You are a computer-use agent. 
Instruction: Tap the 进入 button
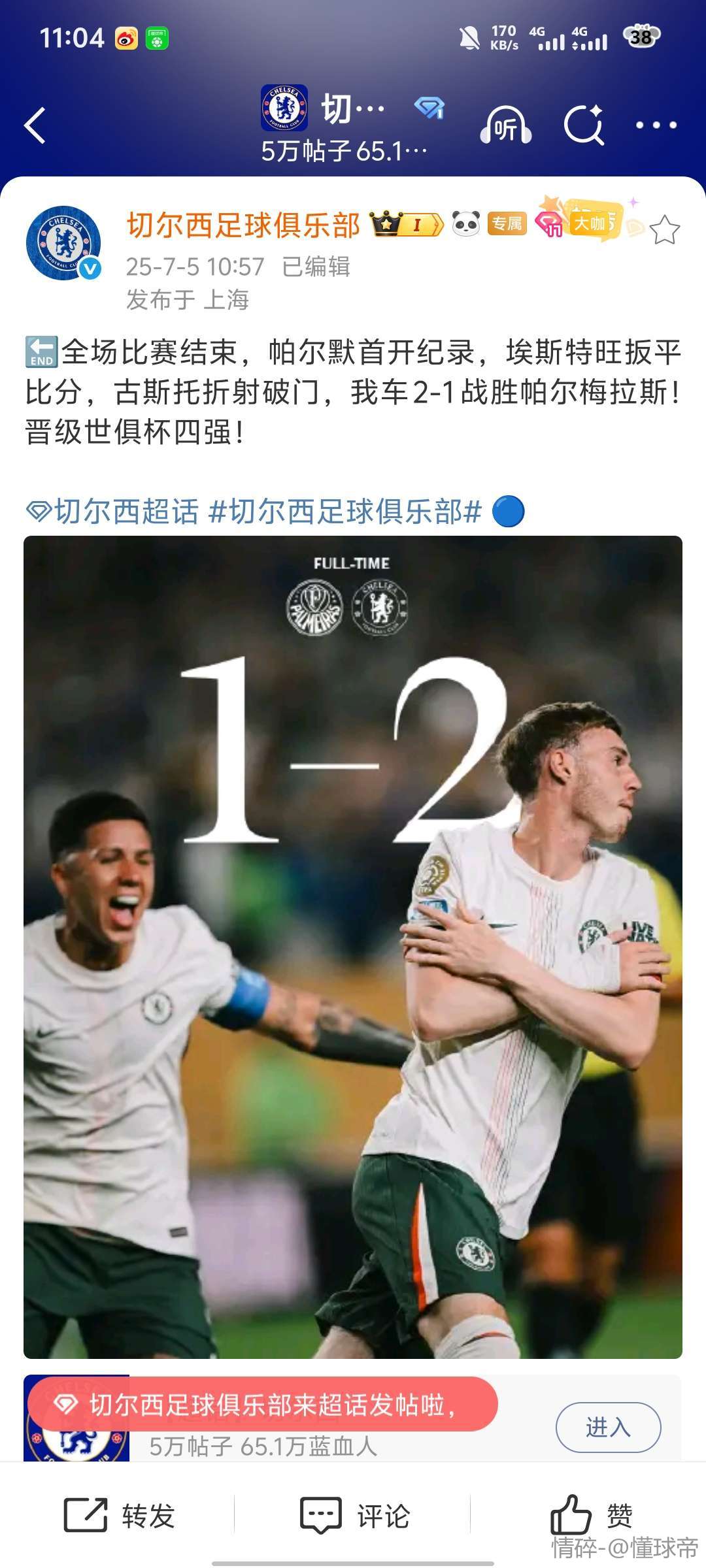(x=608, y=1428)
